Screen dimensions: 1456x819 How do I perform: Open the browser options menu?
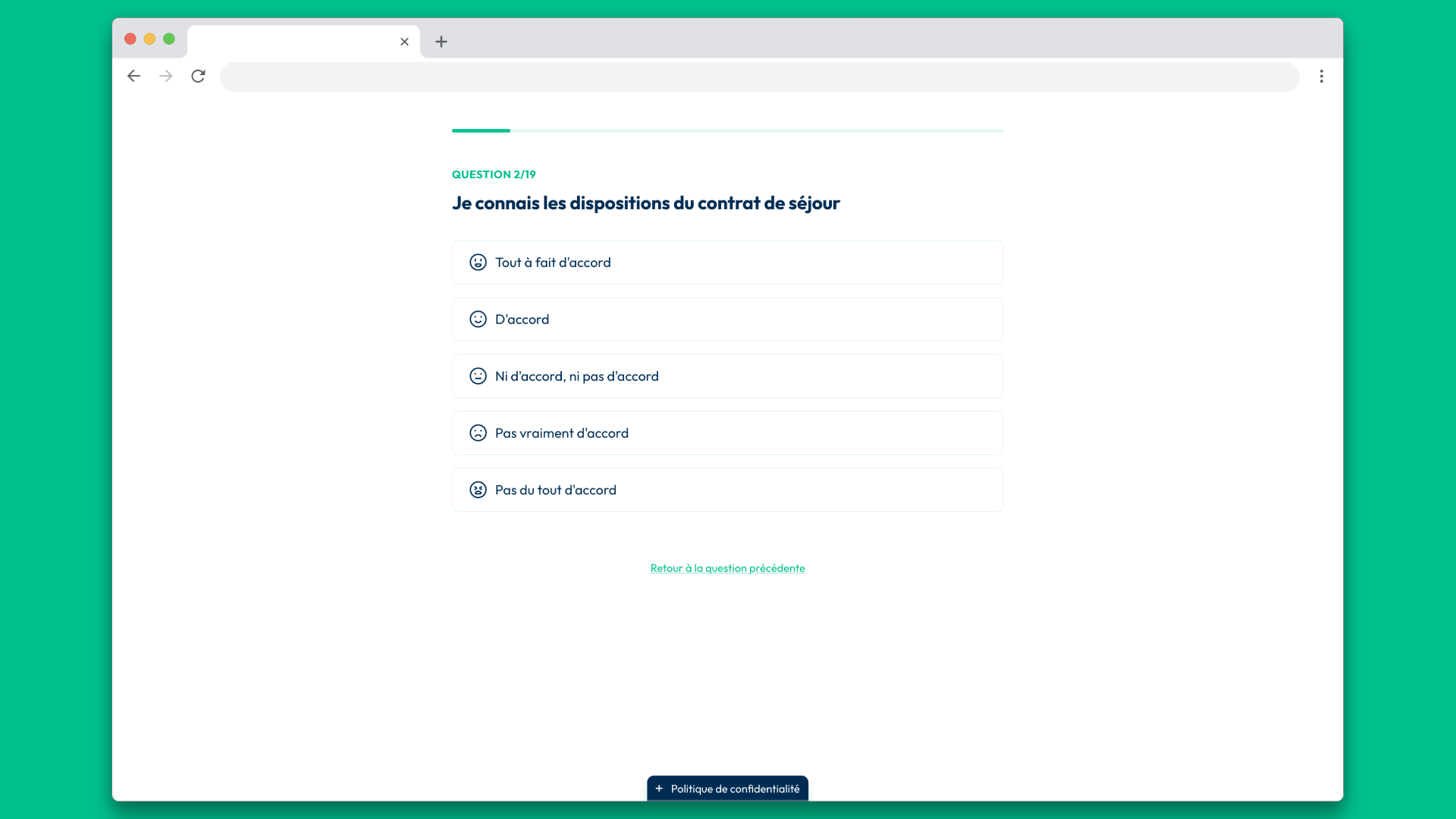1322,76
